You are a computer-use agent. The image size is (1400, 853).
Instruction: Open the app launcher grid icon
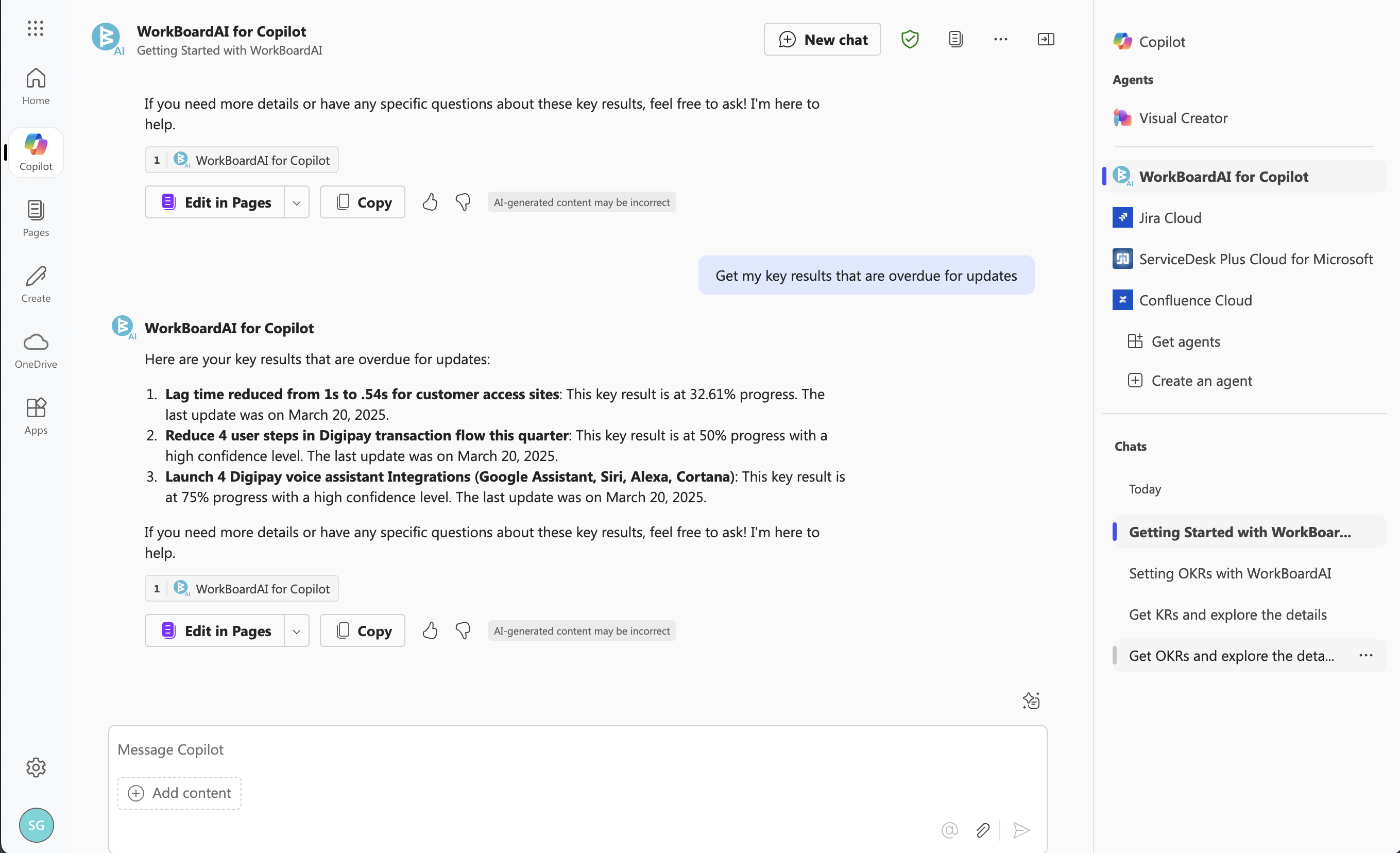coord(35,28)
